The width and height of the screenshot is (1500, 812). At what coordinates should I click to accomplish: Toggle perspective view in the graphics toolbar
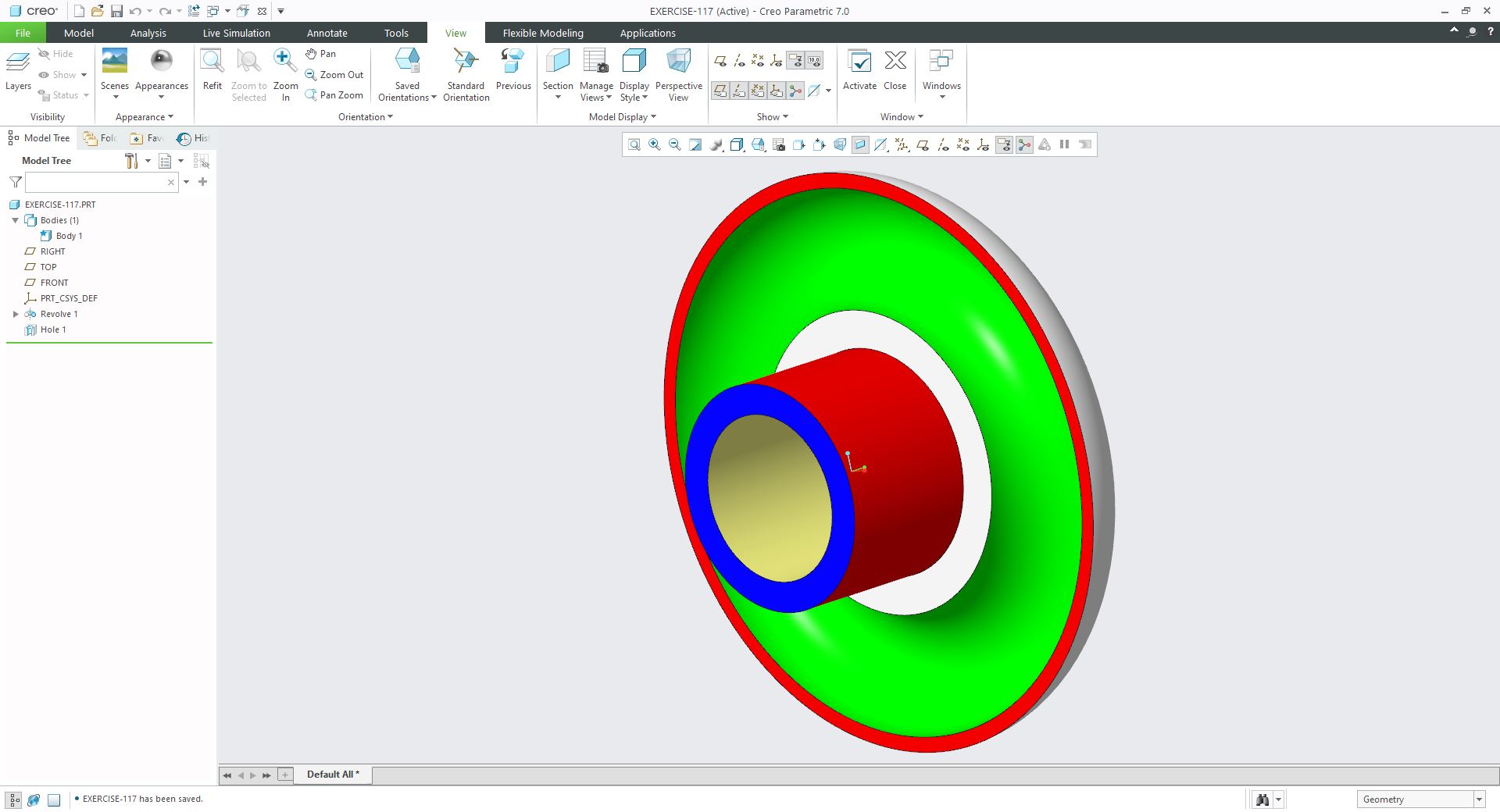point(840,144)
